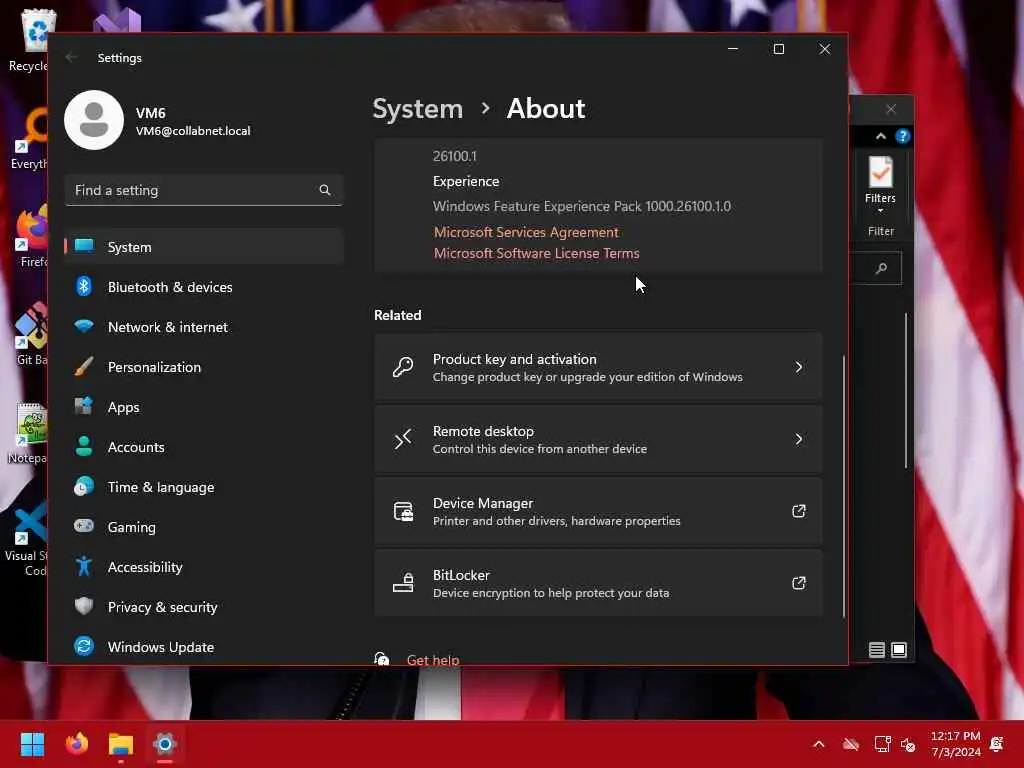Open Microsoft Software License Terms link

536,253
